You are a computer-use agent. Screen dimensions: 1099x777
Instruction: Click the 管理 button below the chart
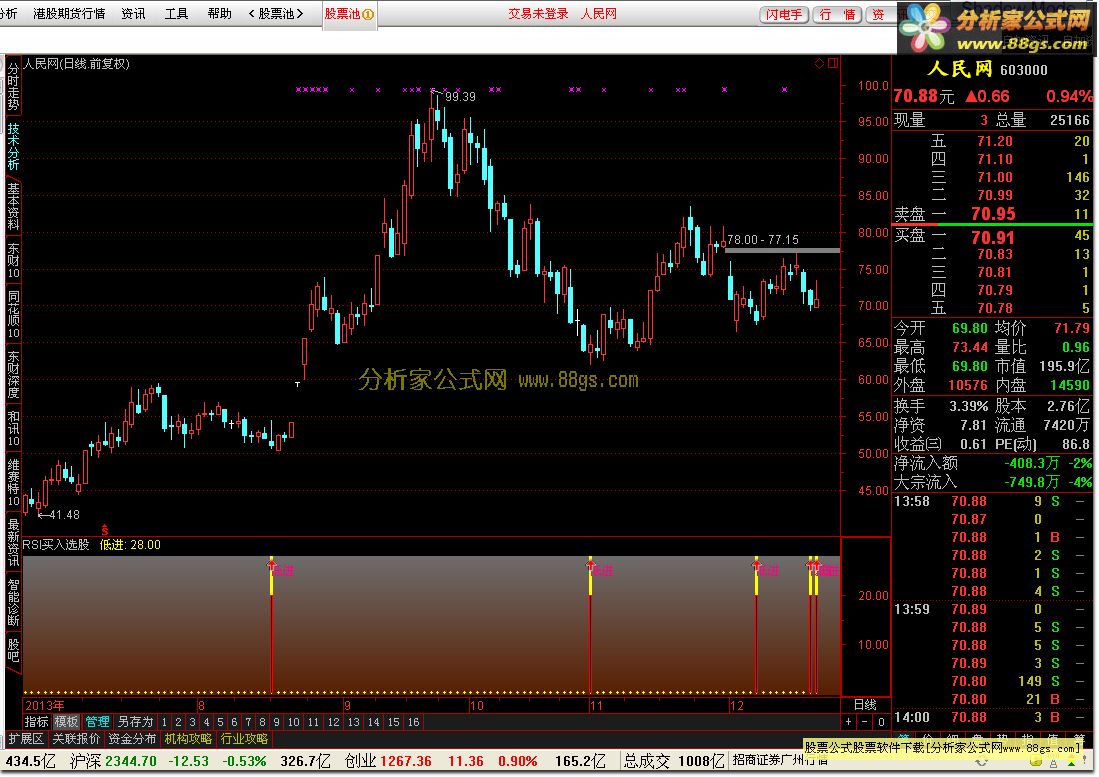click(97, 722)
